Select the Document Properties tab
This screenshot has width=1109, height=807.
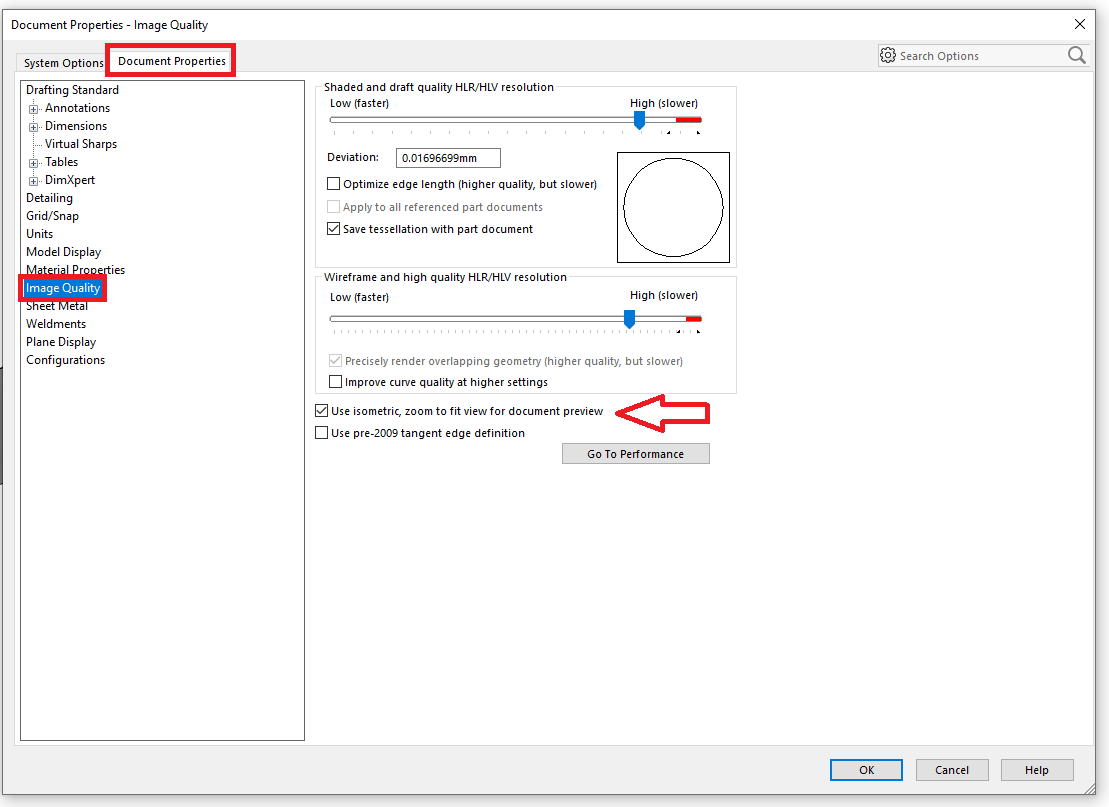click(170, 60)
